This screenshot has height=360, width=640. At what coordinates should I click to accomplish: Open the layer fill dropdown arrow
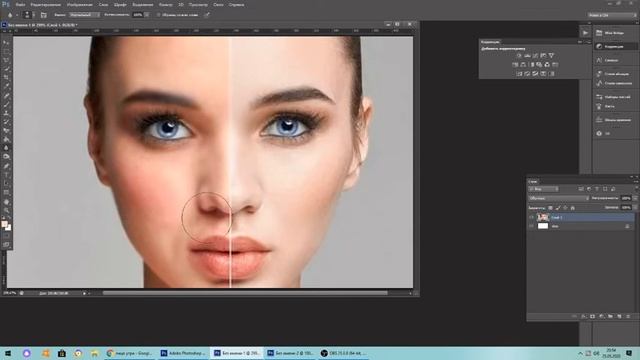pyautogui.click(x=635, y=208)
